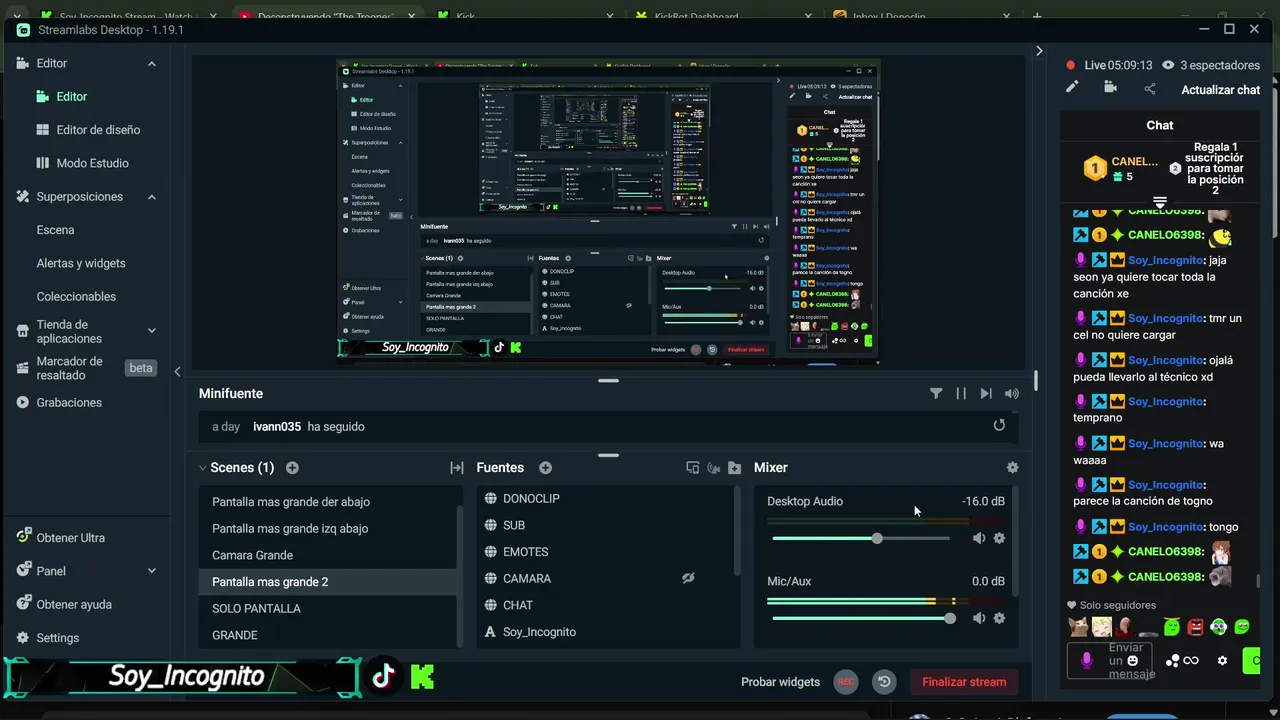Open the minifeed filter icon
1280x720 pixels.
936,394
